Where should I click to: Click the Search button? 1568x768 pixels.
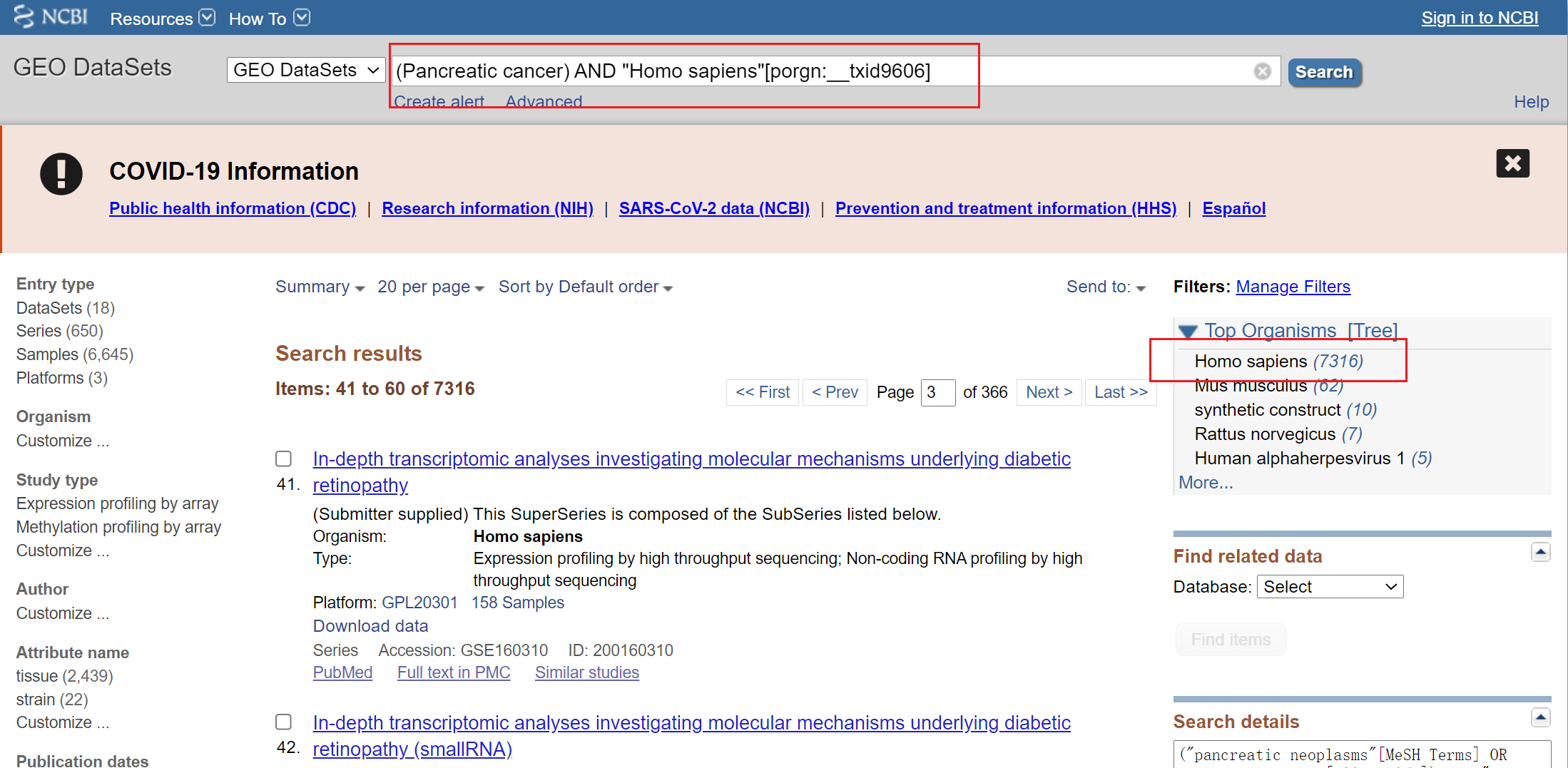pos(1325,72)
